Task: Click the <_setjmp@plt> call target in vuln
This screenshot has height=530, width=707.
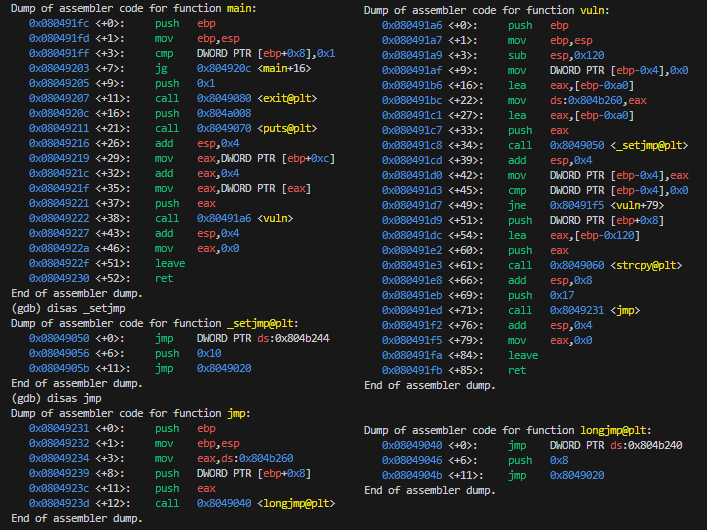Action: (651, 145)
